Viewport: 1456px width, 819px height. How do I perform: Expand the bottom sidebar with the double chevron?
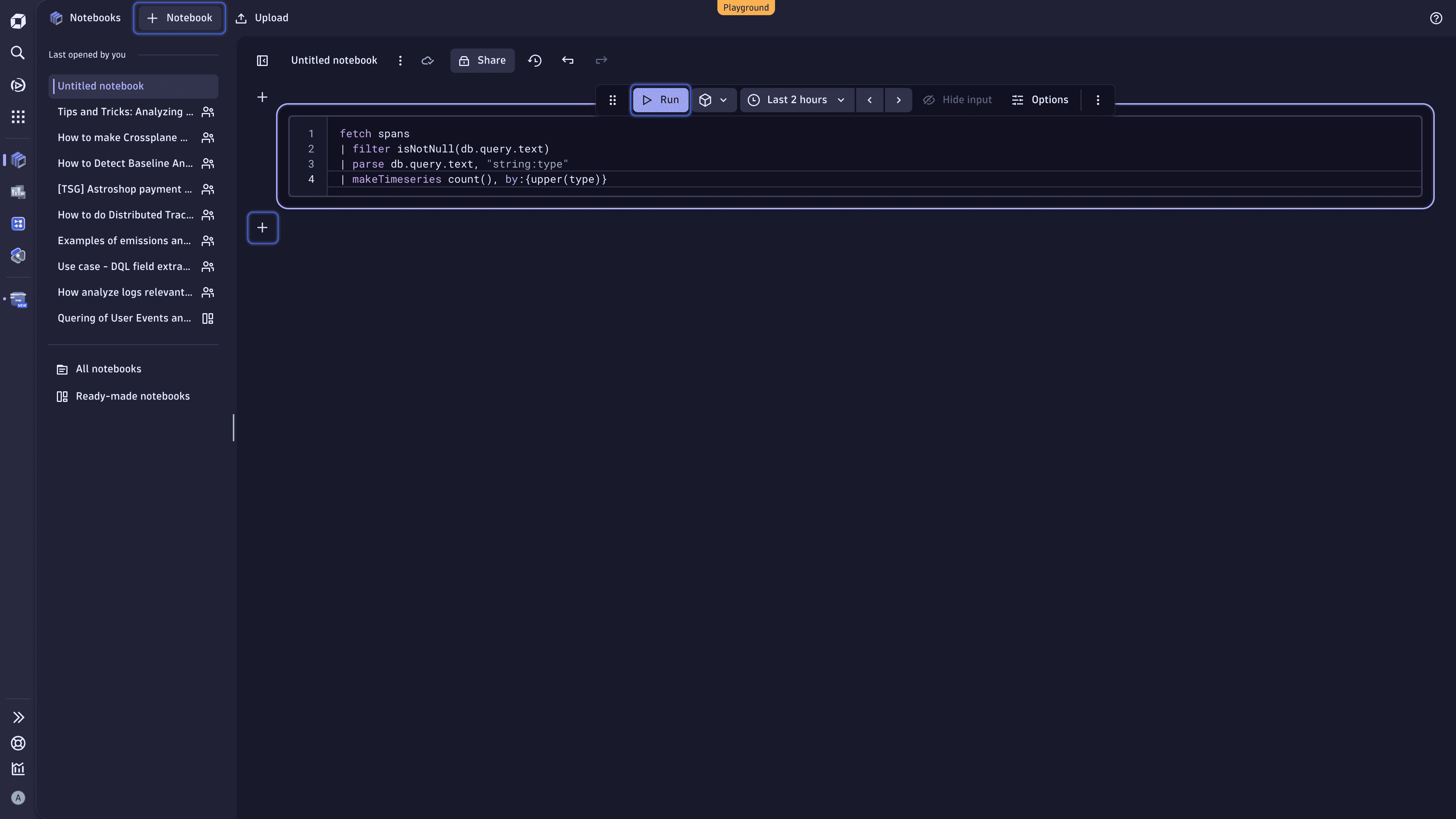pos(17,717)
